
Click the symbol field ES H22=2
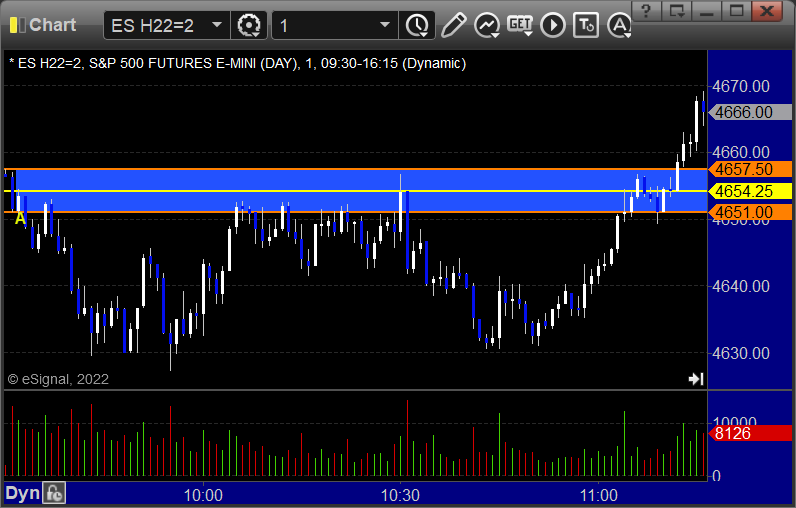pos(167,25)
